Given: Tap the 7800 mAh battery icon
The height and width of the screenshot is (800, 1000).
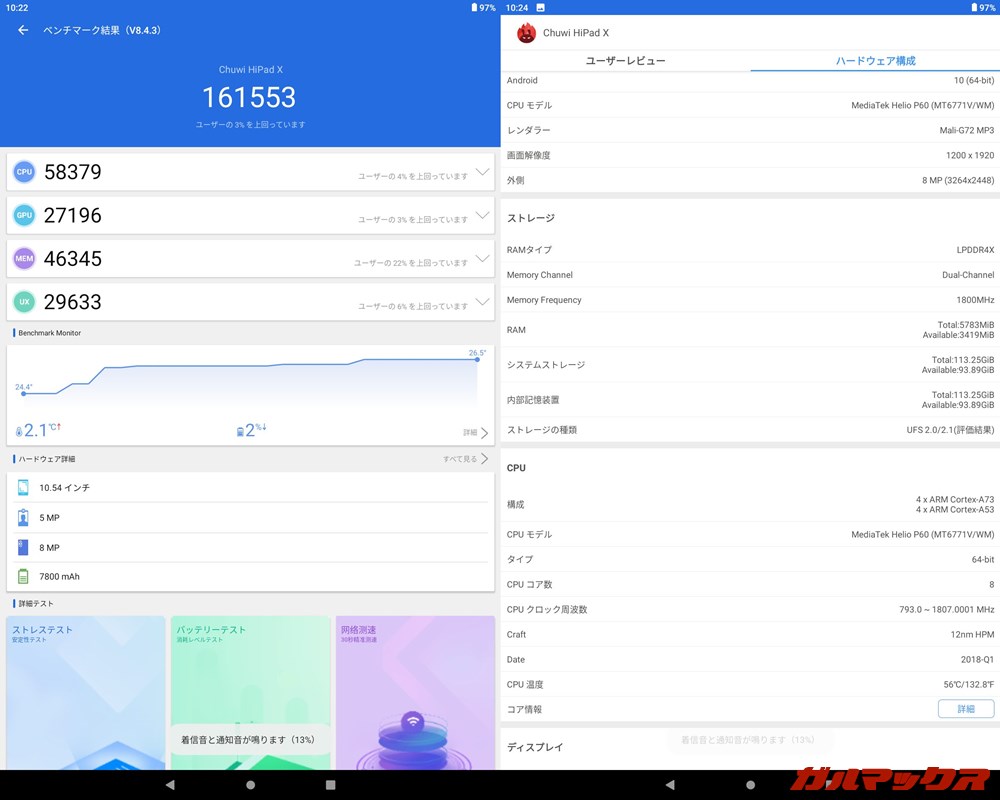Looking at the screenshot, I should [x=21, y=576].
